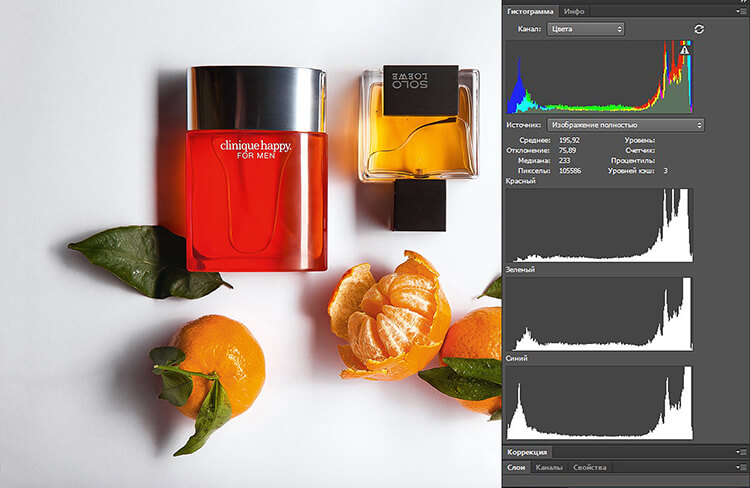Click the histogram refresh icon
The height and width of the screenshot is (488, 750).
[698, 29]
